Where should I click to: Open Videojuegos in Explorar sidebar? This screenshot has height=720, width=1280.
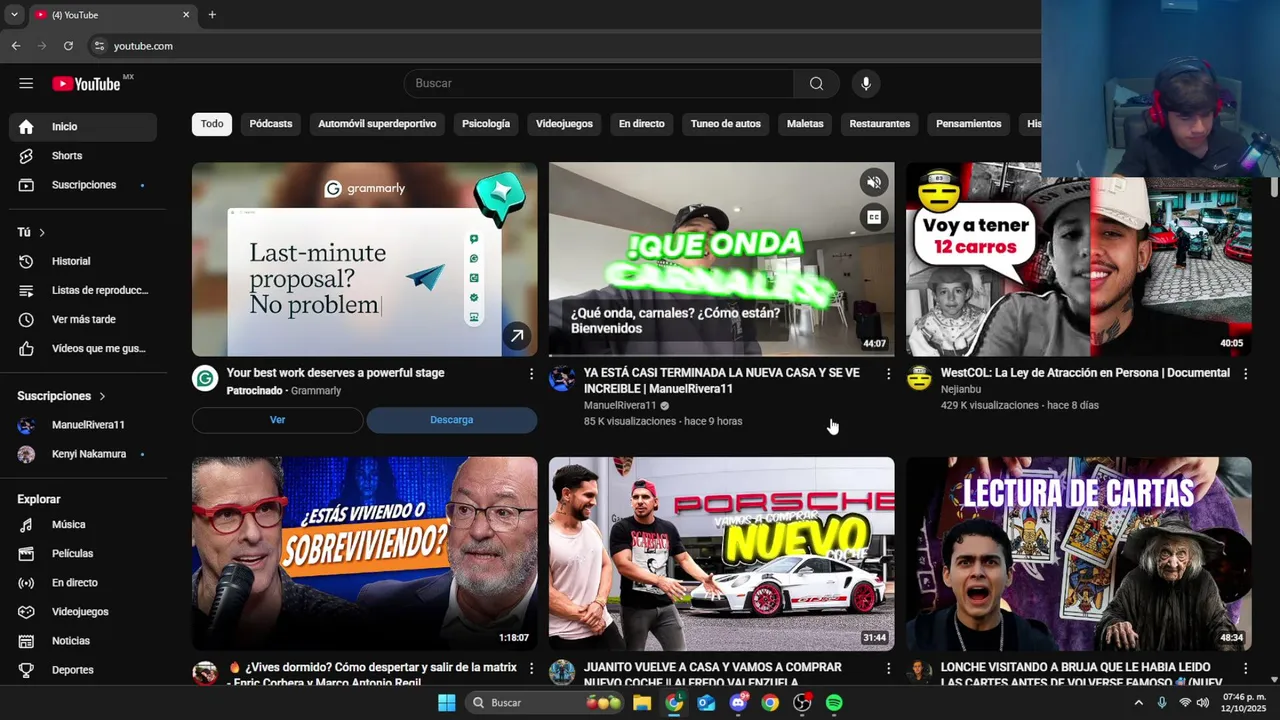83,611
